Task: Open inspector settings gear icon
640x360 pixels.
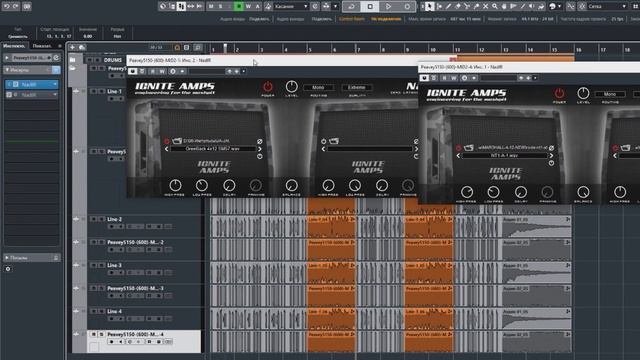Action: [8, 269]
